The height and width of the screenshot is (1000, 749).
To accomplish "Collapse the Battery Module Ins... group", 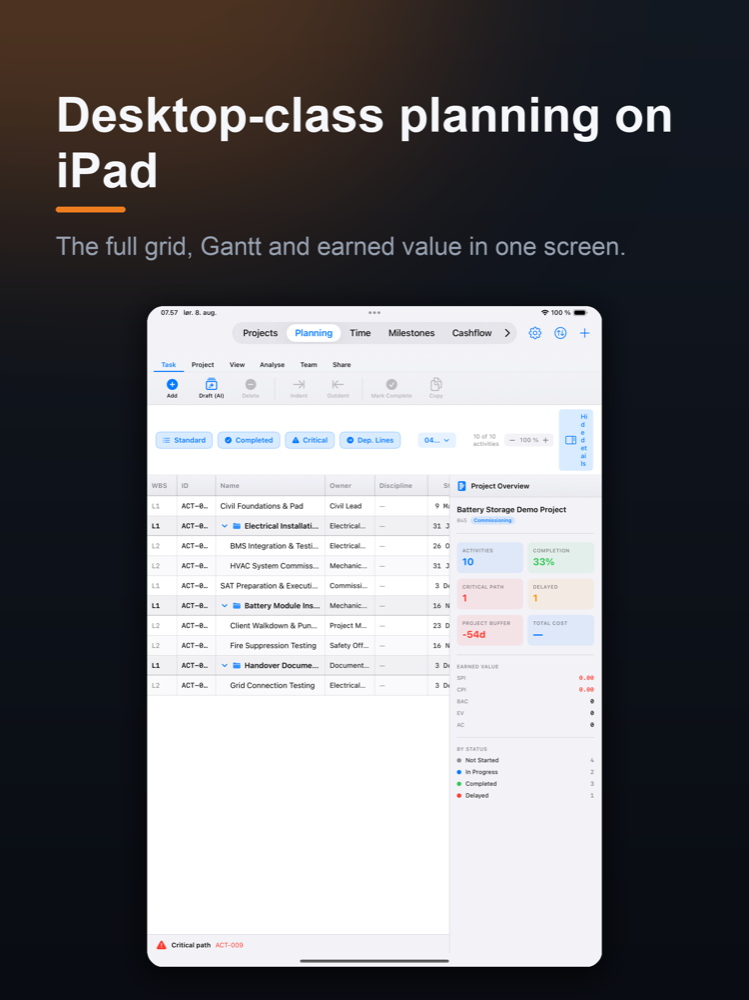I will pyautogui.click(x=225, y=606).
